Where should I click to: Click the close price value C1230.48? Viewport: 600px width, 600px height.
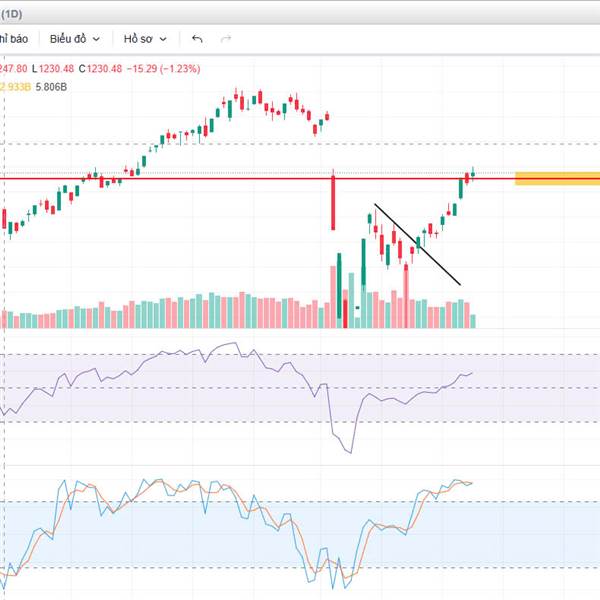tap(100, 69)
